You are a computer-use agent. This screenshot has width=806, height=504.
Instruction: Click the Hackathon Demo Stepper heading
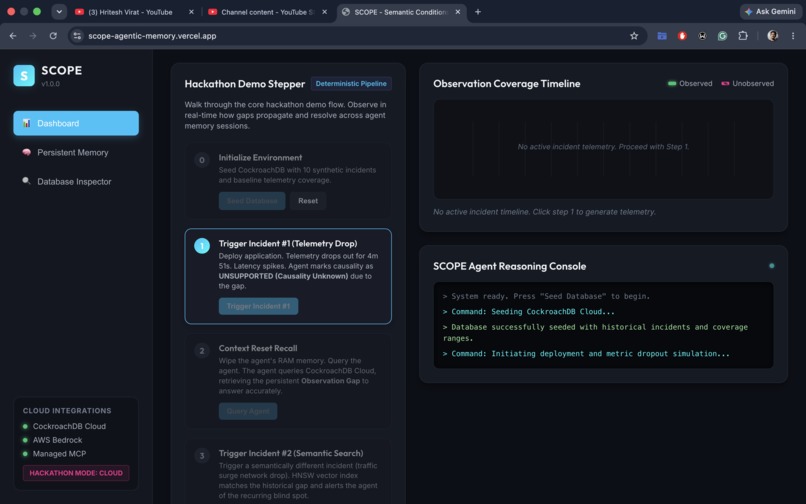click(x=245, y=84)
